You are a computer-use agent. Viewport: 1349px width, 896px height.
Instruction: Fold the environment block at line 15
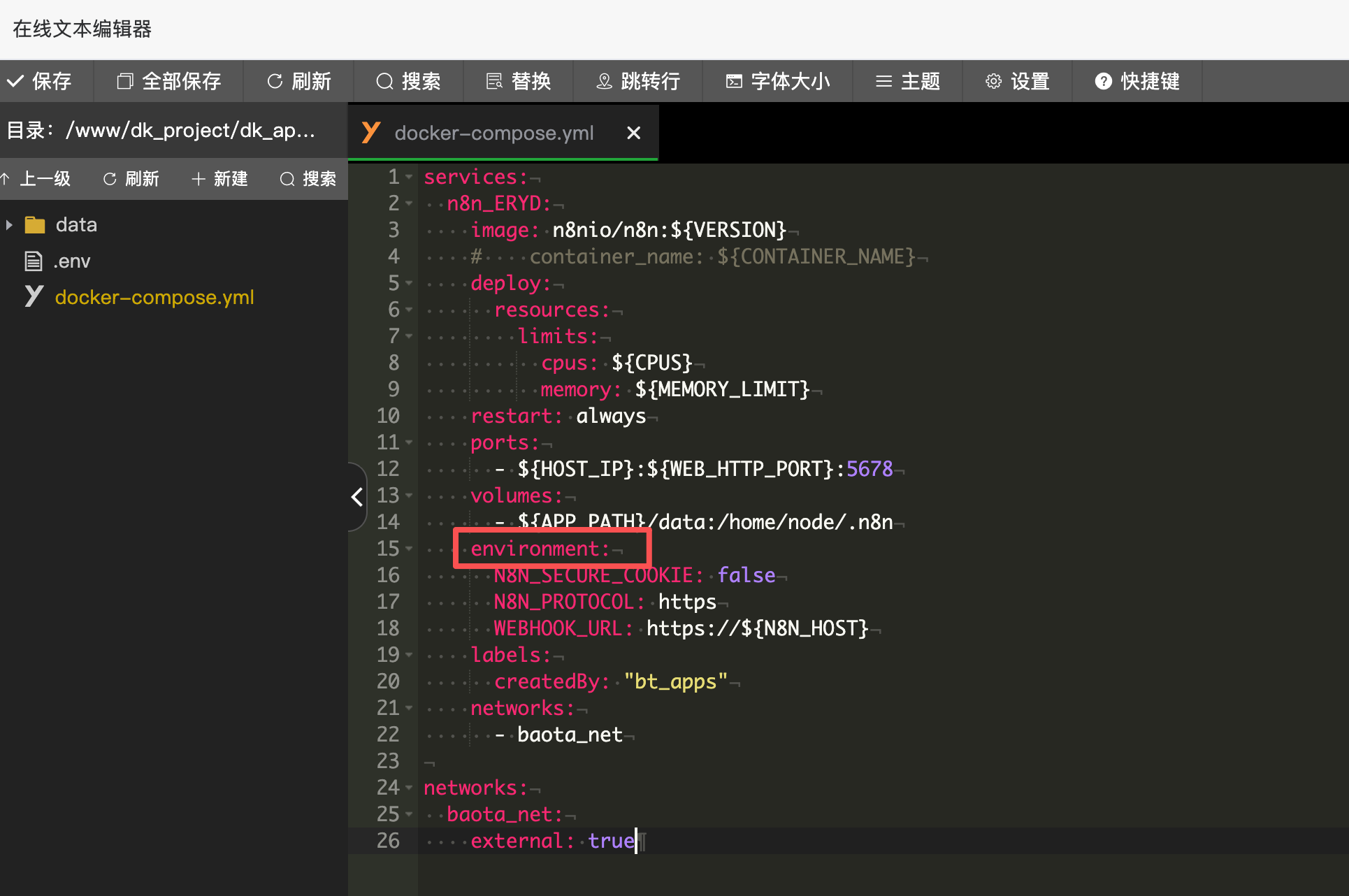(x=409, y=549)
